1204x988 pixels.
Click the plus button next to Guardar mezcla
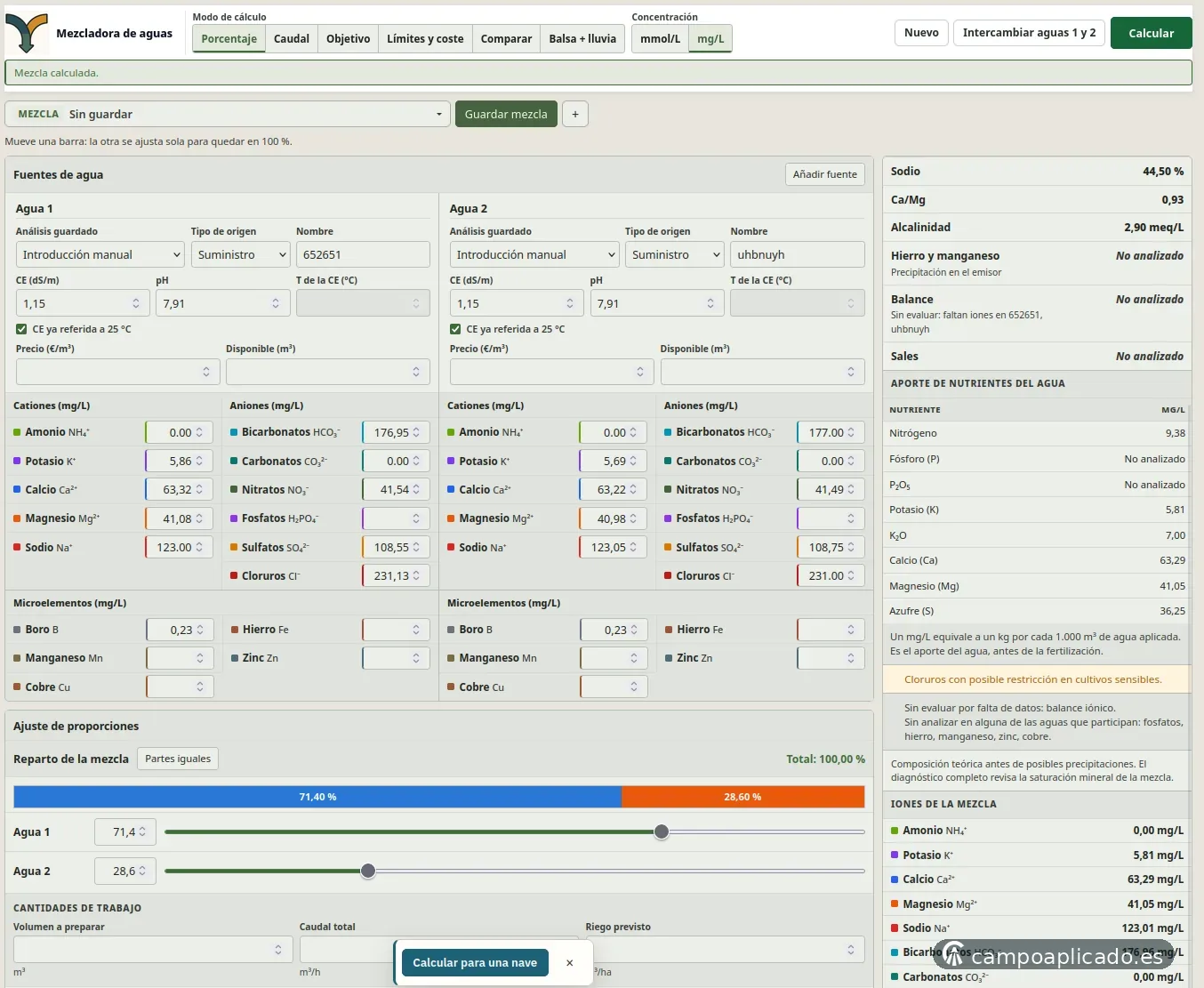click(575, 114)
